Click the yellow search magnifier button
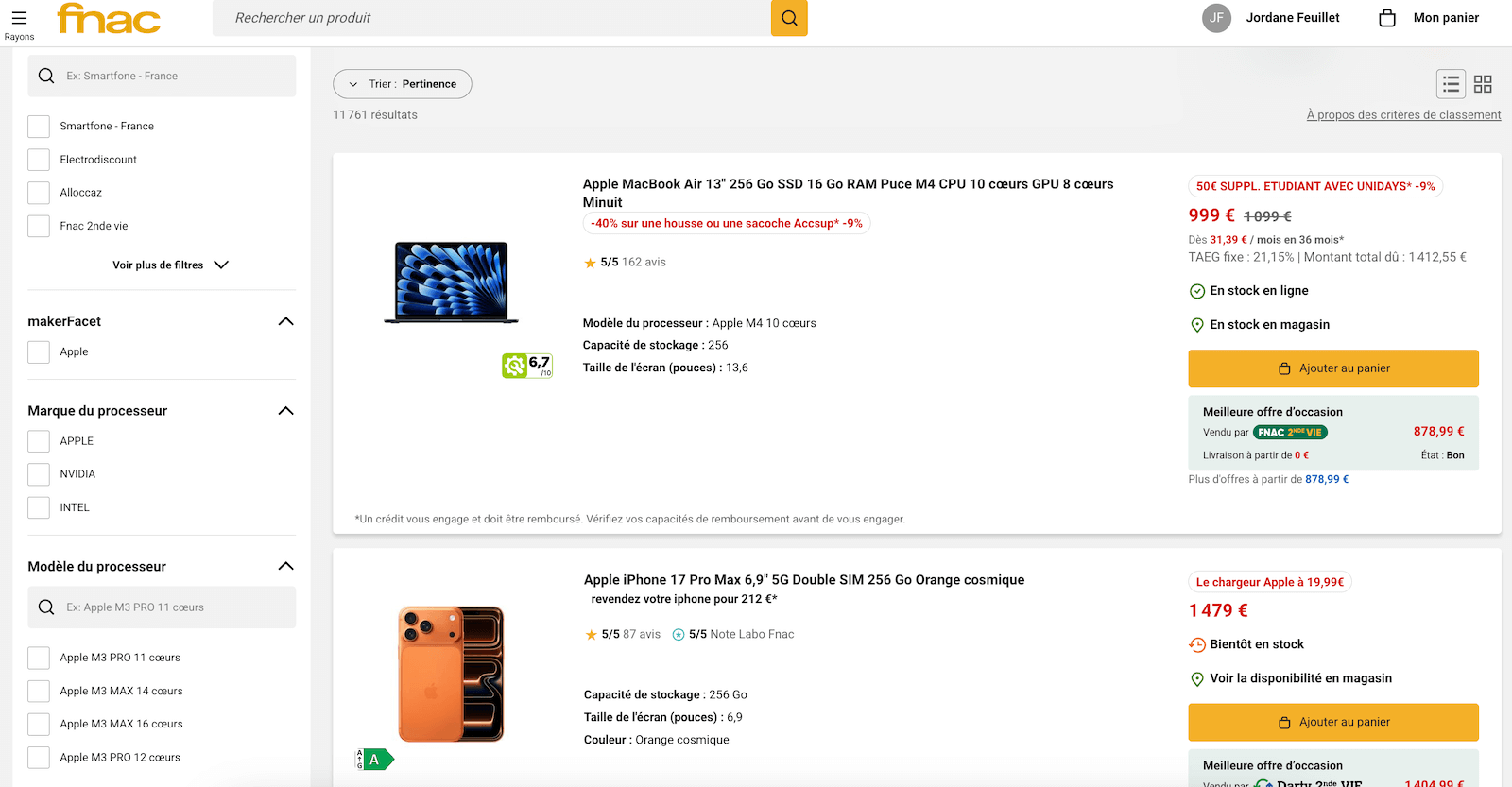Screen dimensions: 1512x787 (x=788, y=18)
